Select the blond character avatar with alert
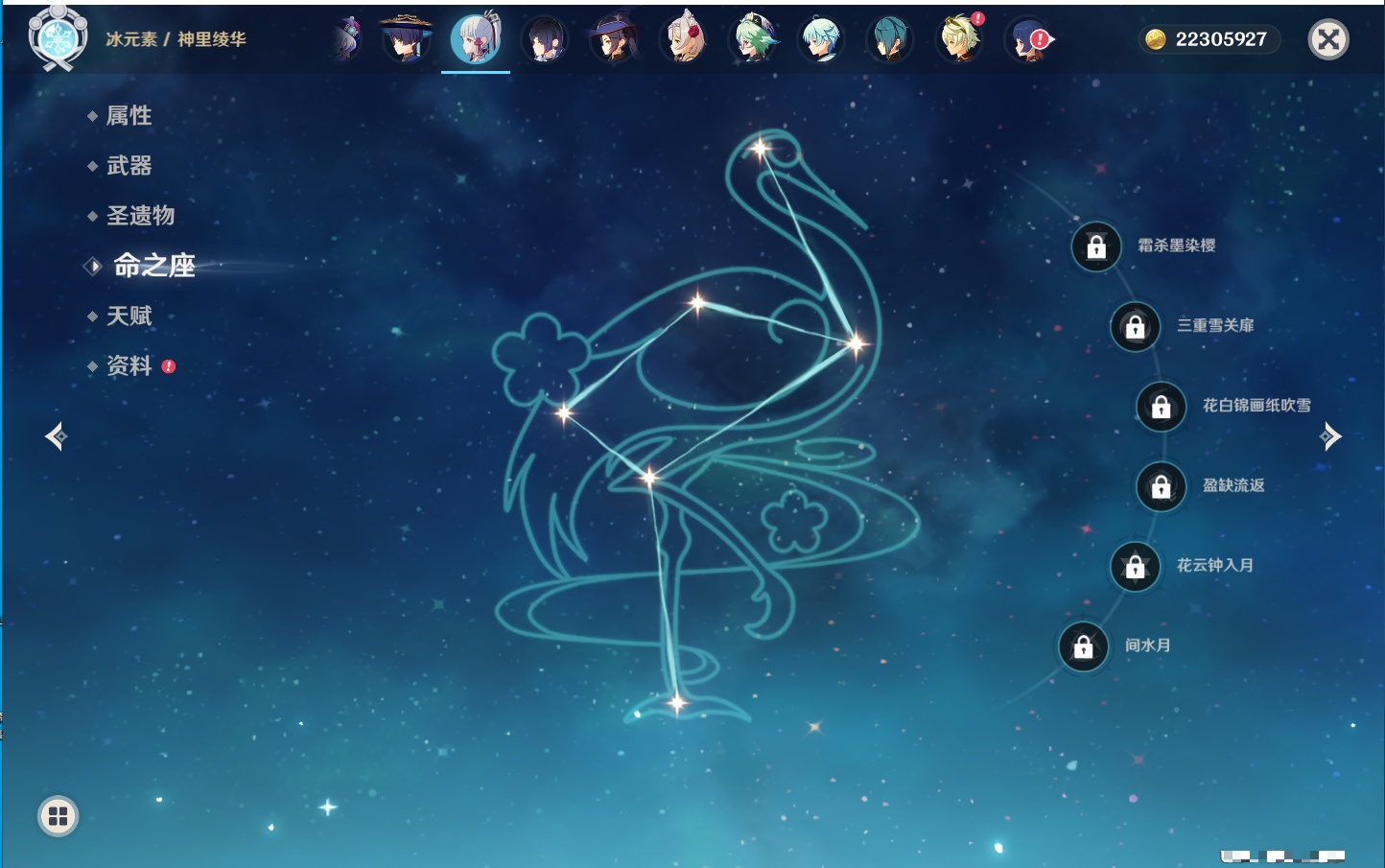The width and height of the screenshot is (1385, 868). 959,39
